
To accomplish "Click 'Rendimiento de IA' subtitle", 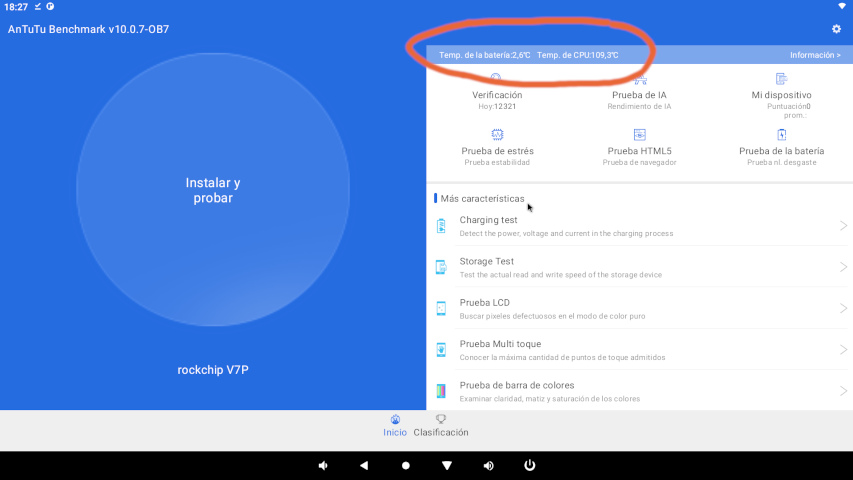I will click(x=639, y=107).
